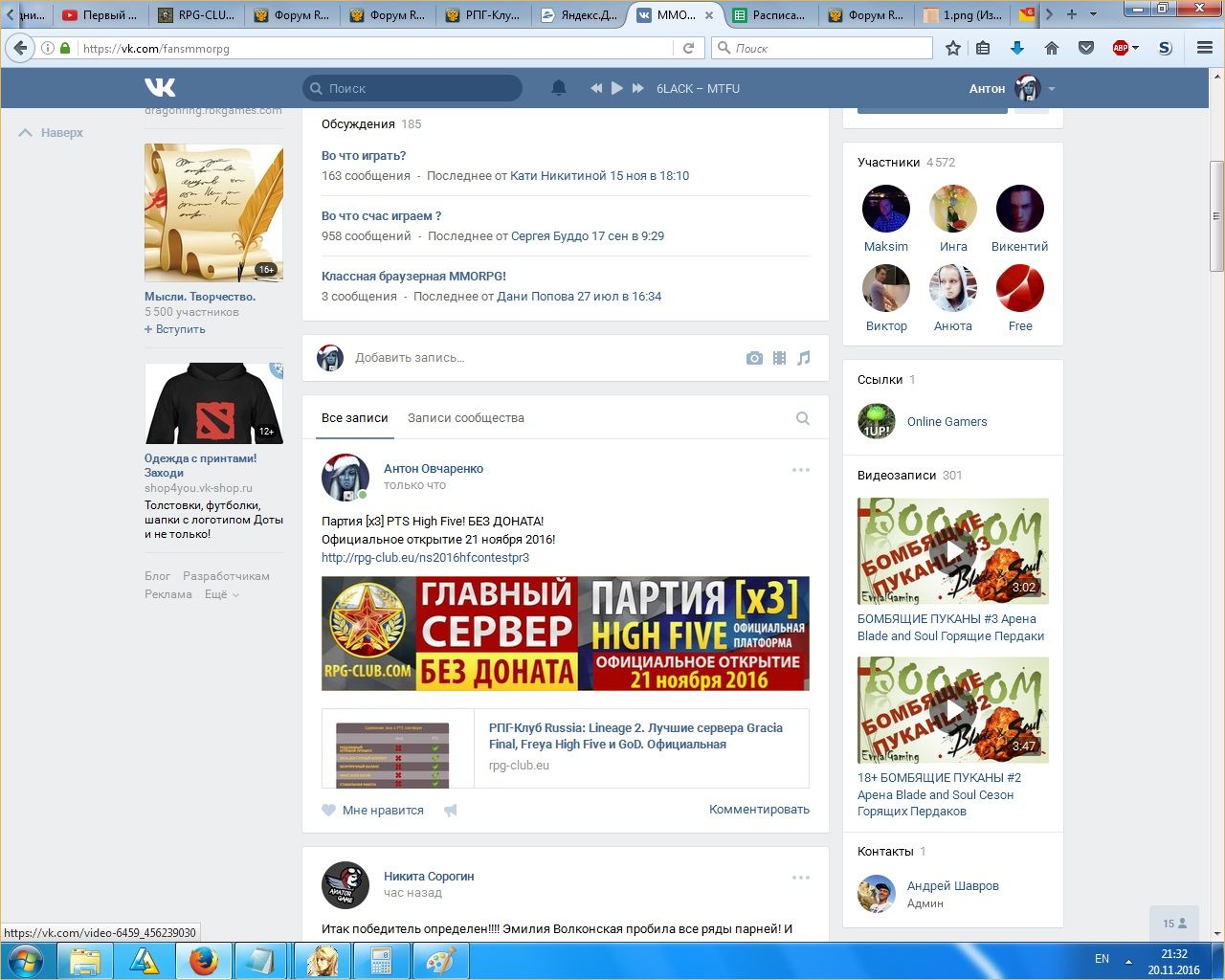The height and width of the screenshot is (980, 1225).
Task: Click the Adblock Plus icon
Action: click(x=1120, y=48)
